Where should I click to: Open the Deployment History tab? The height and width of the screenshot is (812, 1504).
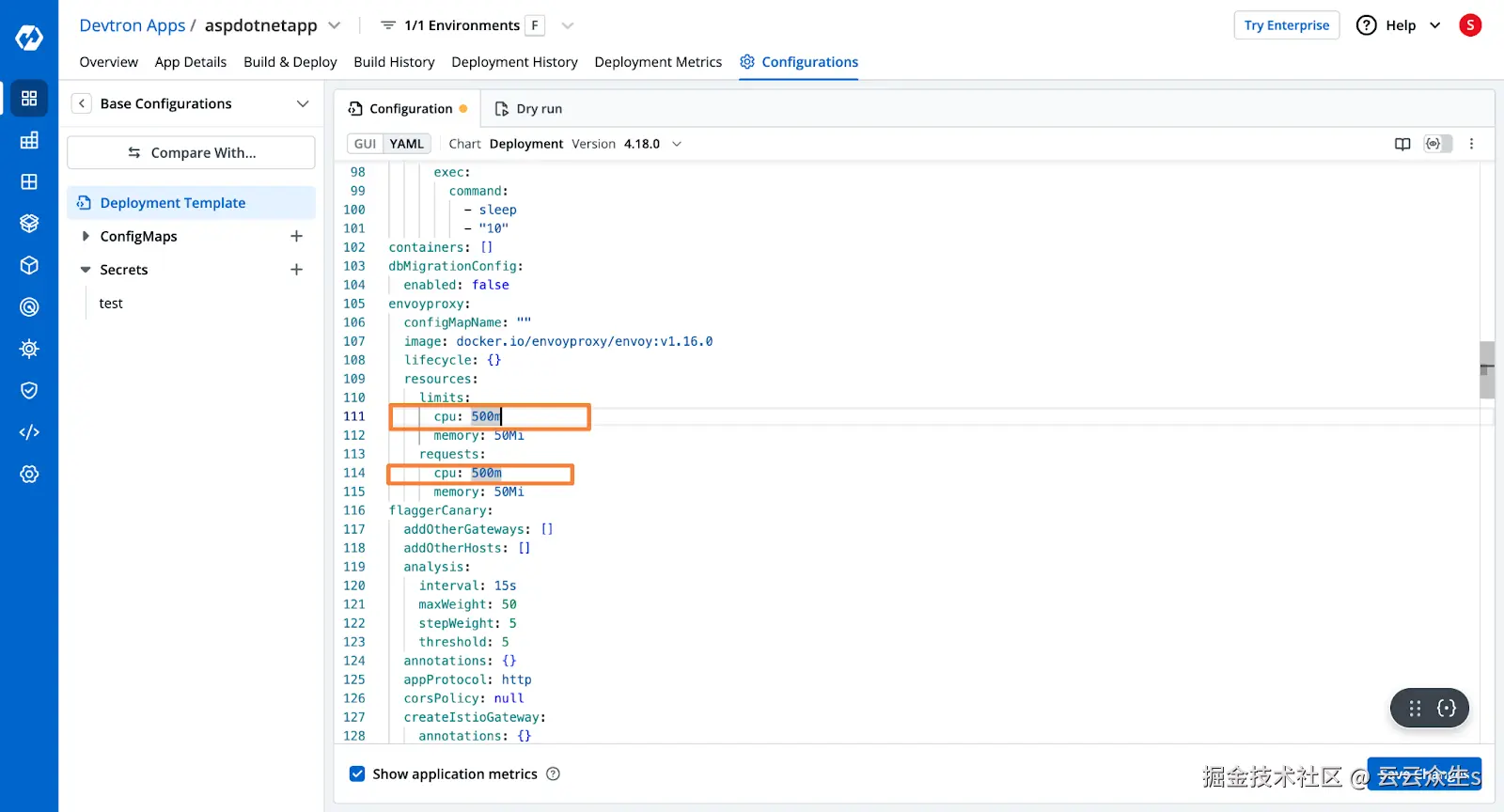514,62
